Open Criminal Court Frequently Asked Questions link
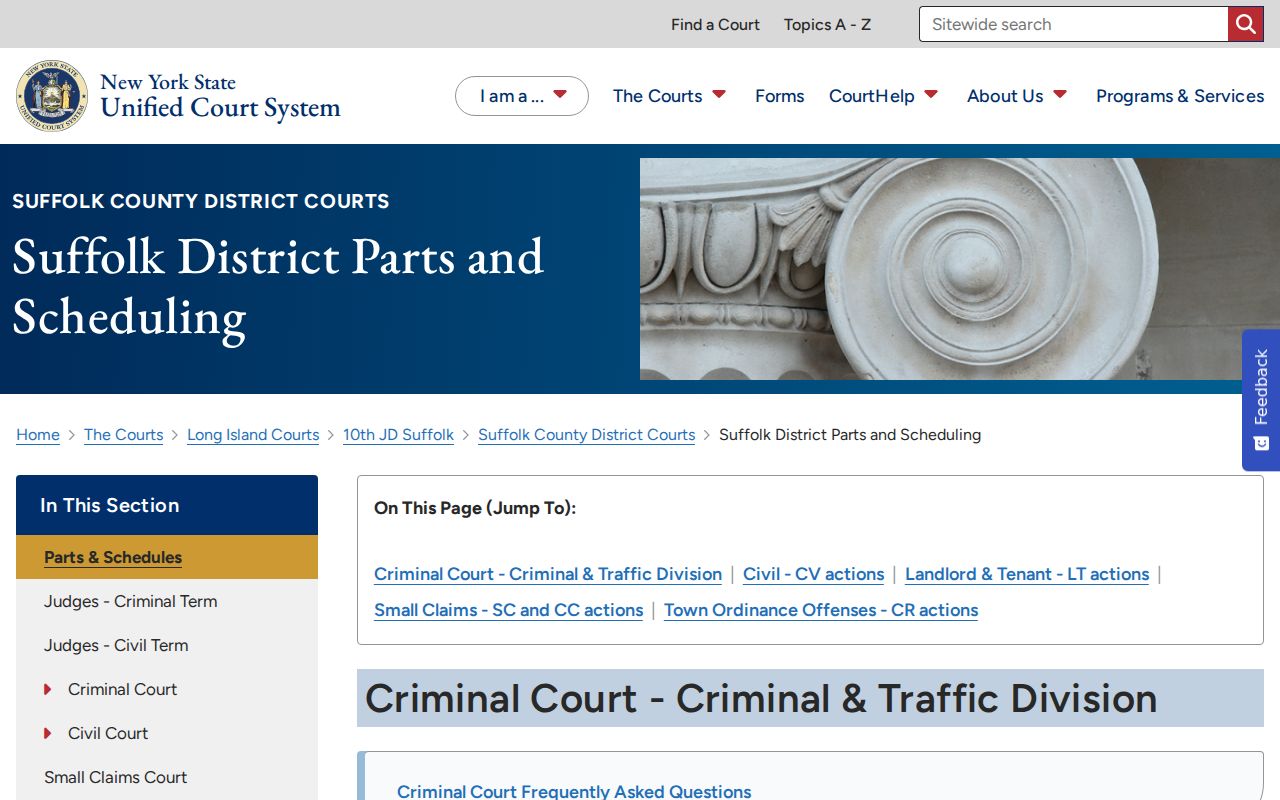The image size is (1280, 800). tap(574, 791)
